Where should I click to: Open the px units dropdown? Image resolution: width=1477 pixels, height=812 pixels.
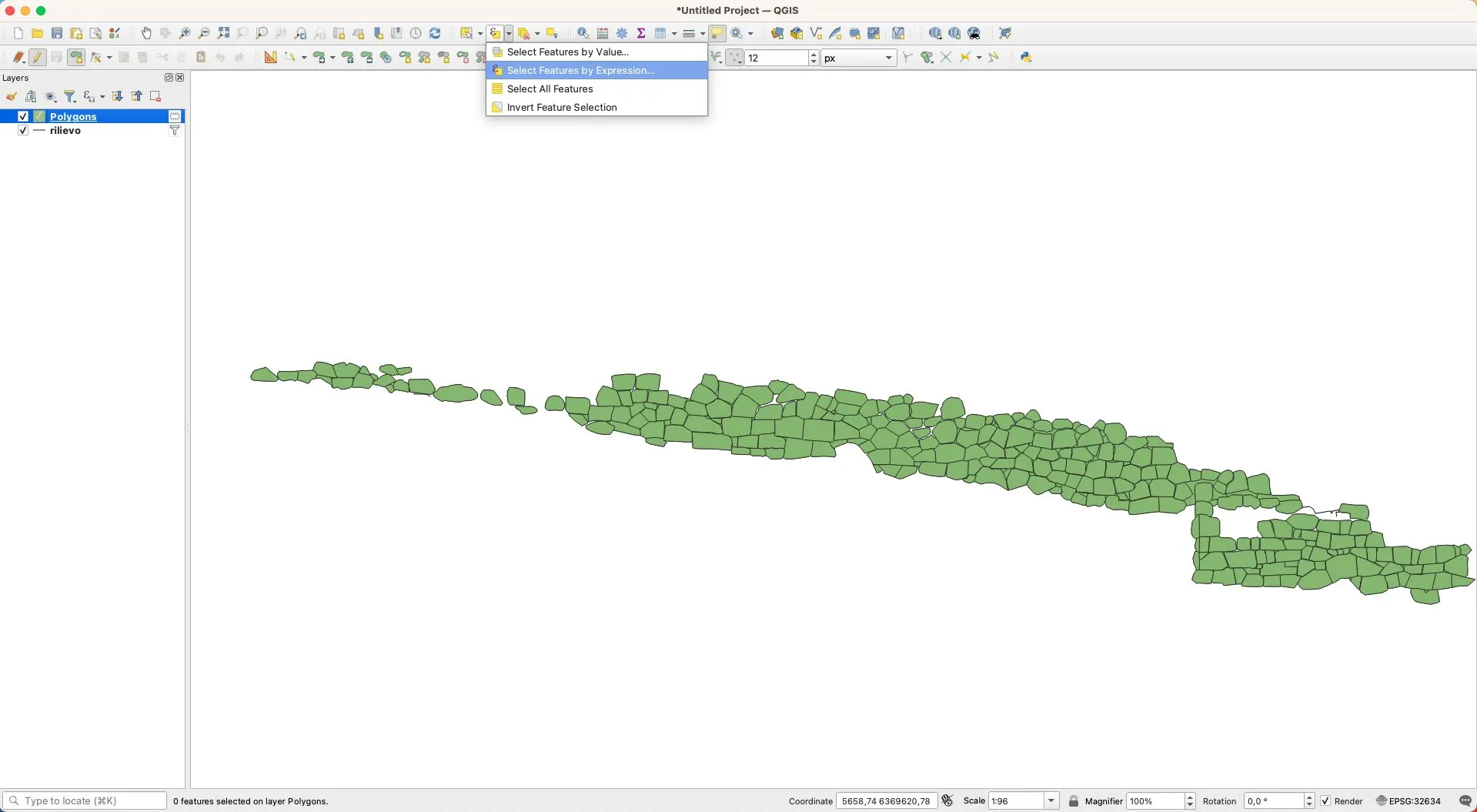[858, 58]
